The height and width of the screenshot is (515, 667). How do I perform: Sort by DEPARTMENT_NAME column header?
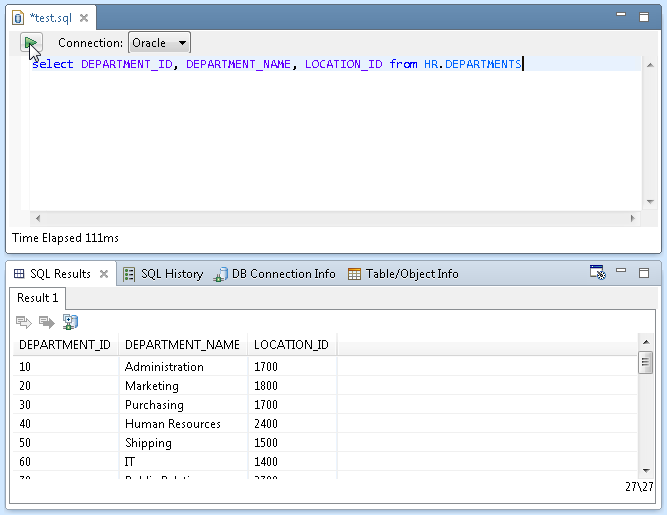(182, 345)
